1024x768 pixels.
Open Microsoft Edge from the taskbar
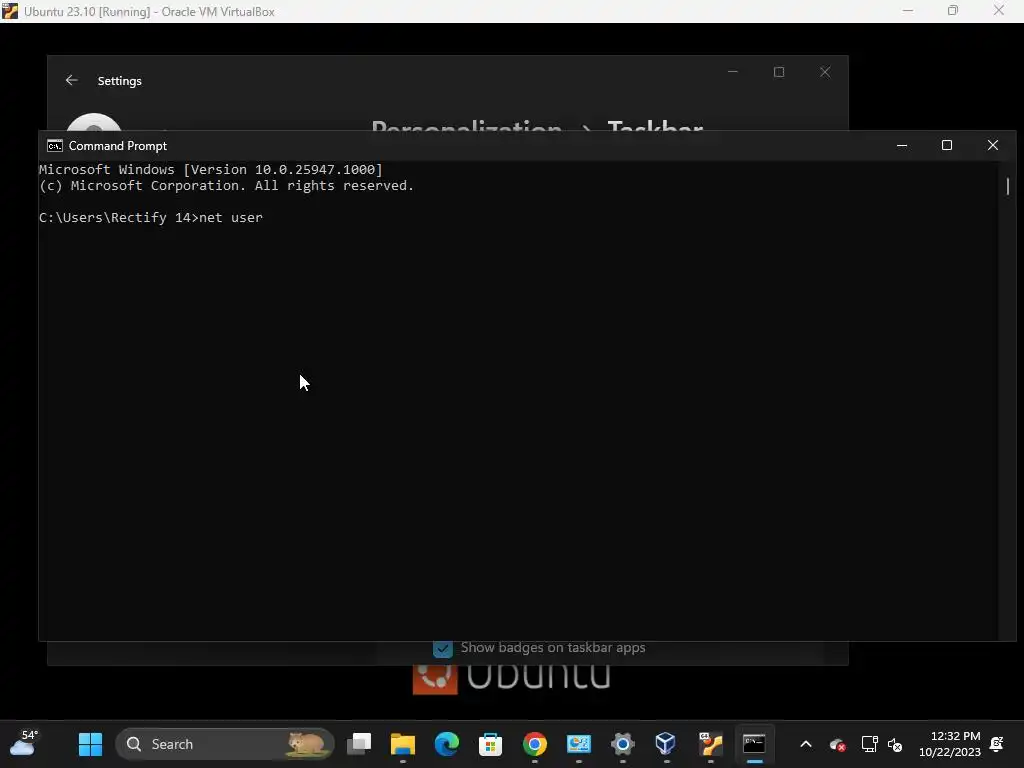447,744
